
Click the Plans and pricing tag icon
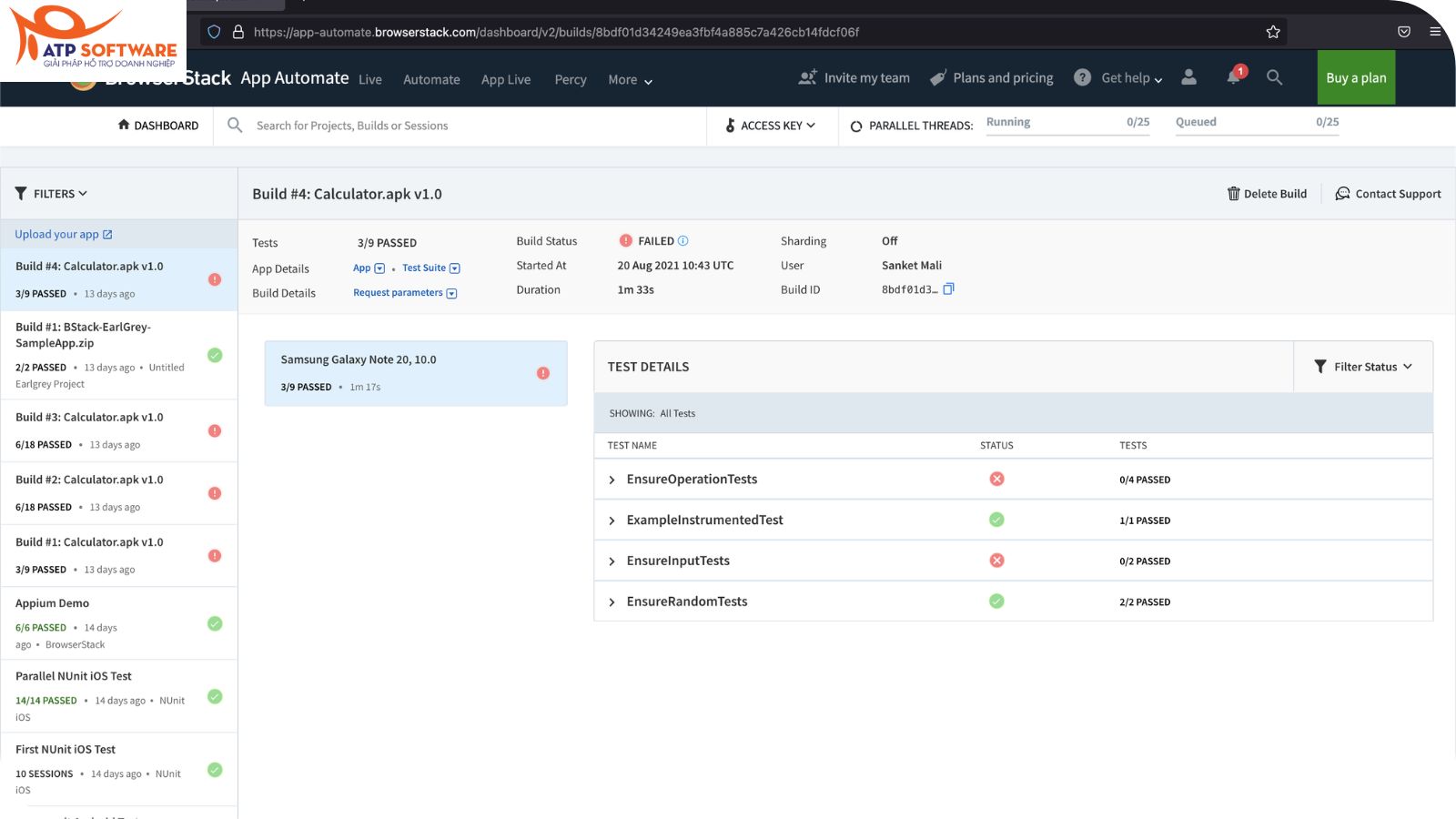[937, 78]
